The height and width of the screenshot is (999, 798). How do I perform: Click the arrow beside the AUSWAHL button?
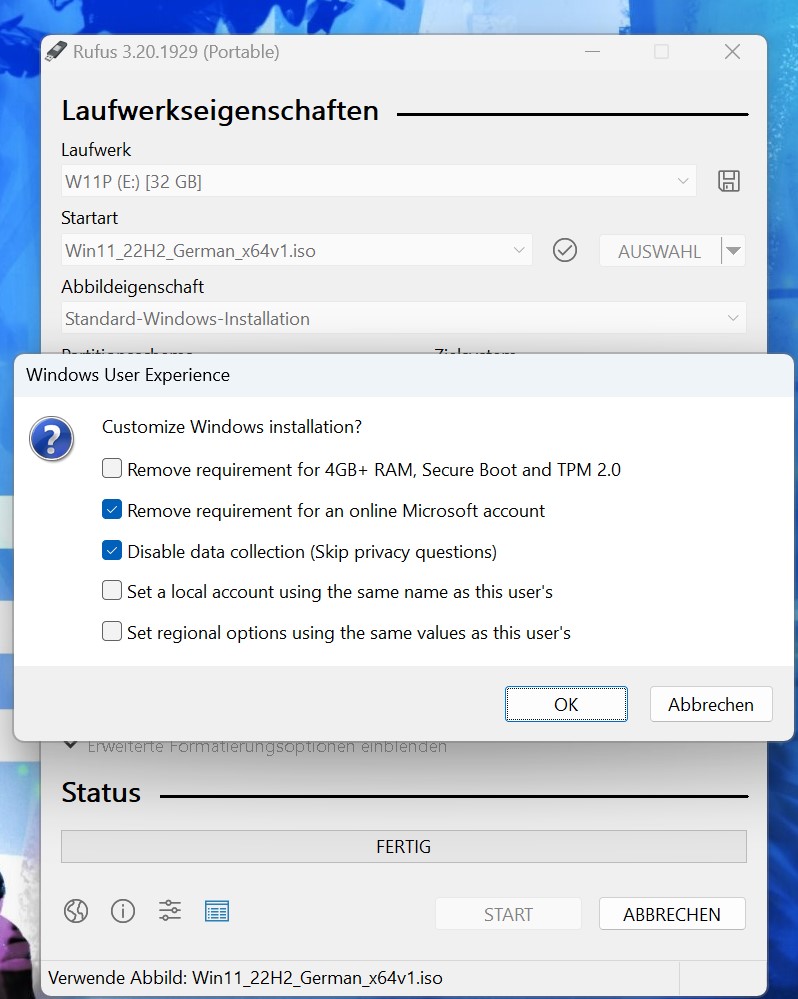click(734, 251)
